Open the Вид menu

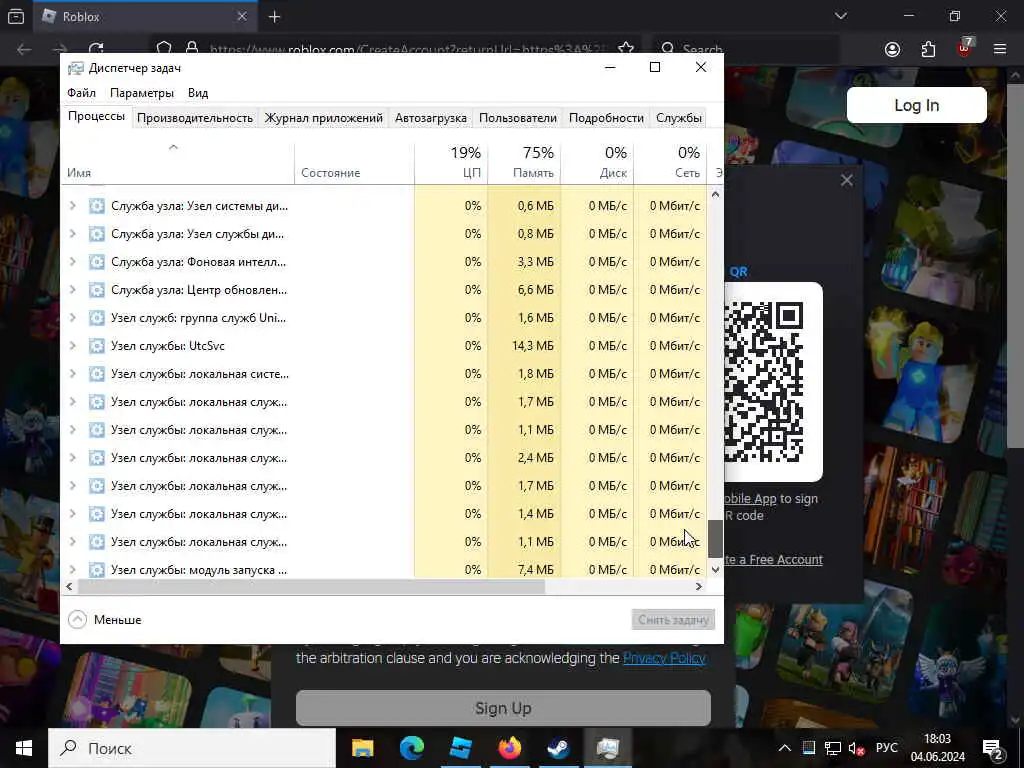tap(198, 93)
